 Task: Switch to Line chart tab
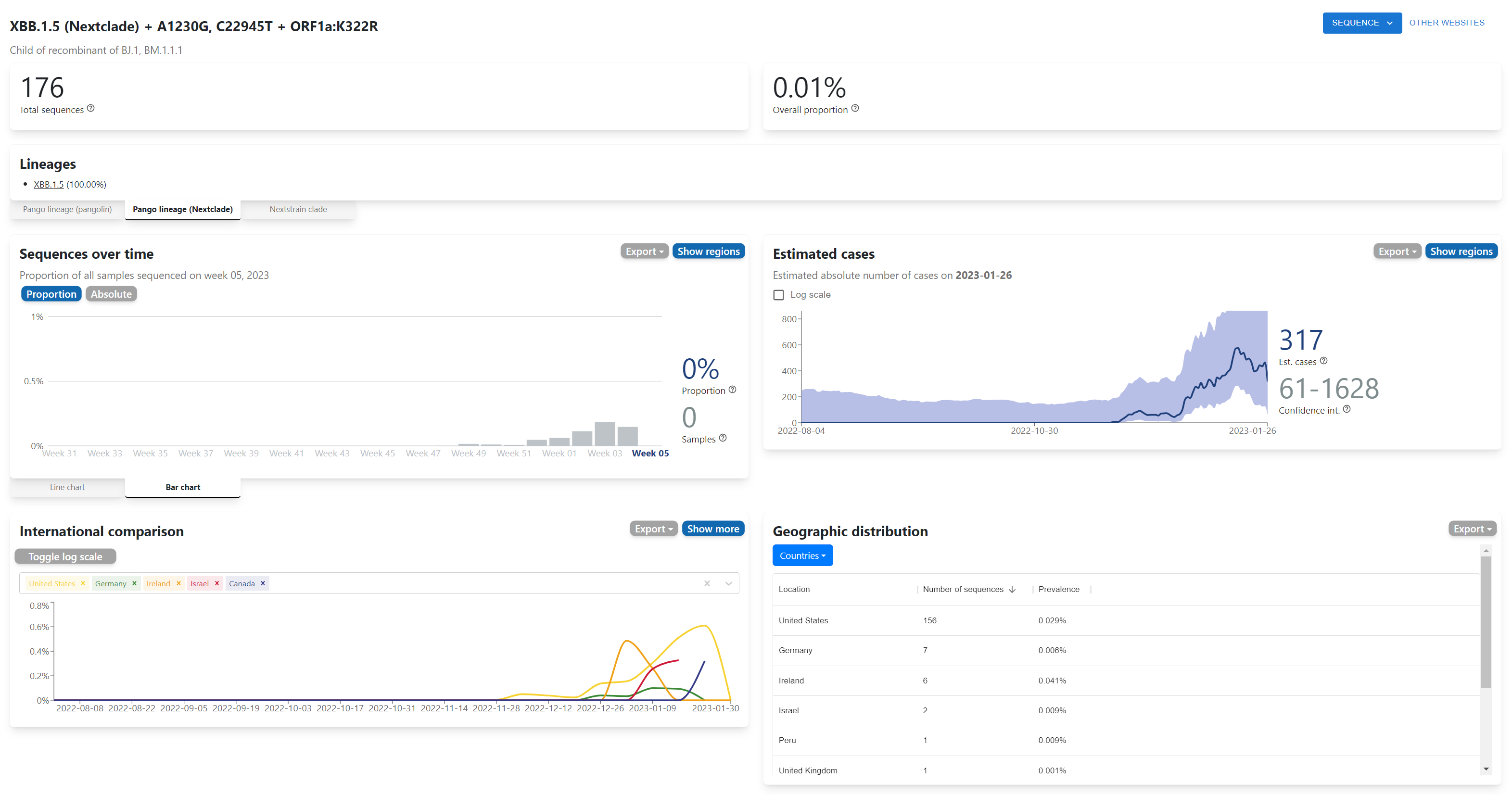click(67, 487)
